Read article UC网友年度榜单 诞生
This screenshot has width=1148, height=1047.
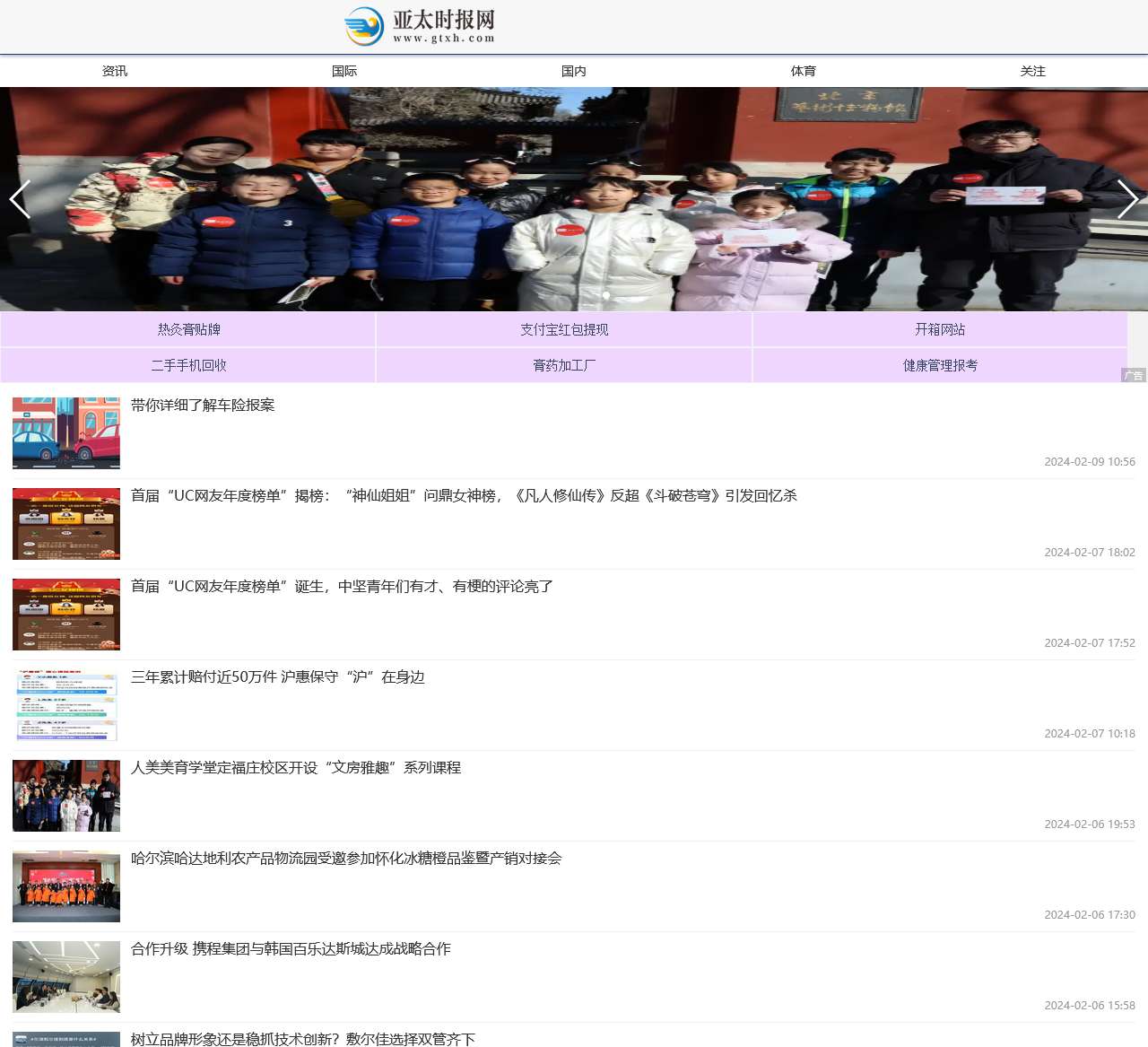click(x=342, y=587)
